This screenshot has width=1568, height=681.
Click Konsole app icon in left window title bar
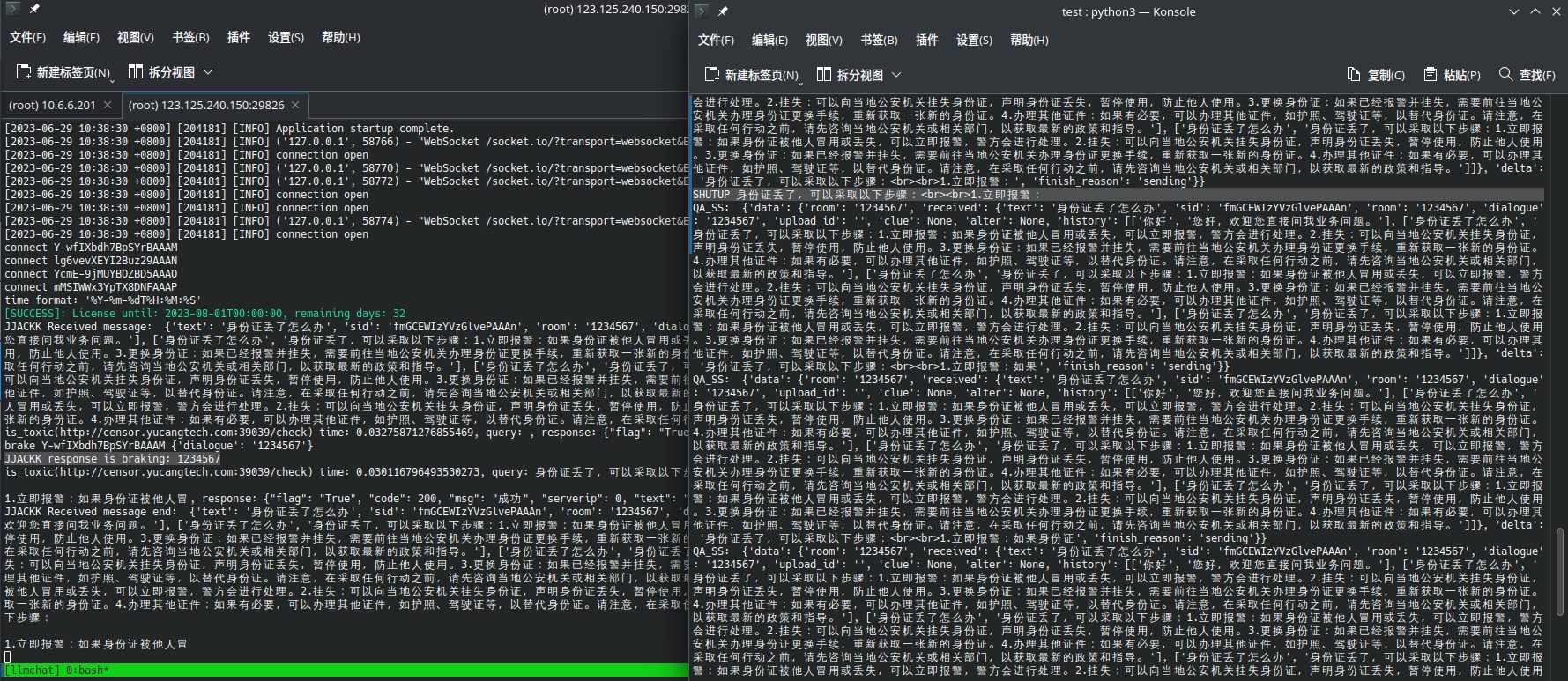pos(12,9)
